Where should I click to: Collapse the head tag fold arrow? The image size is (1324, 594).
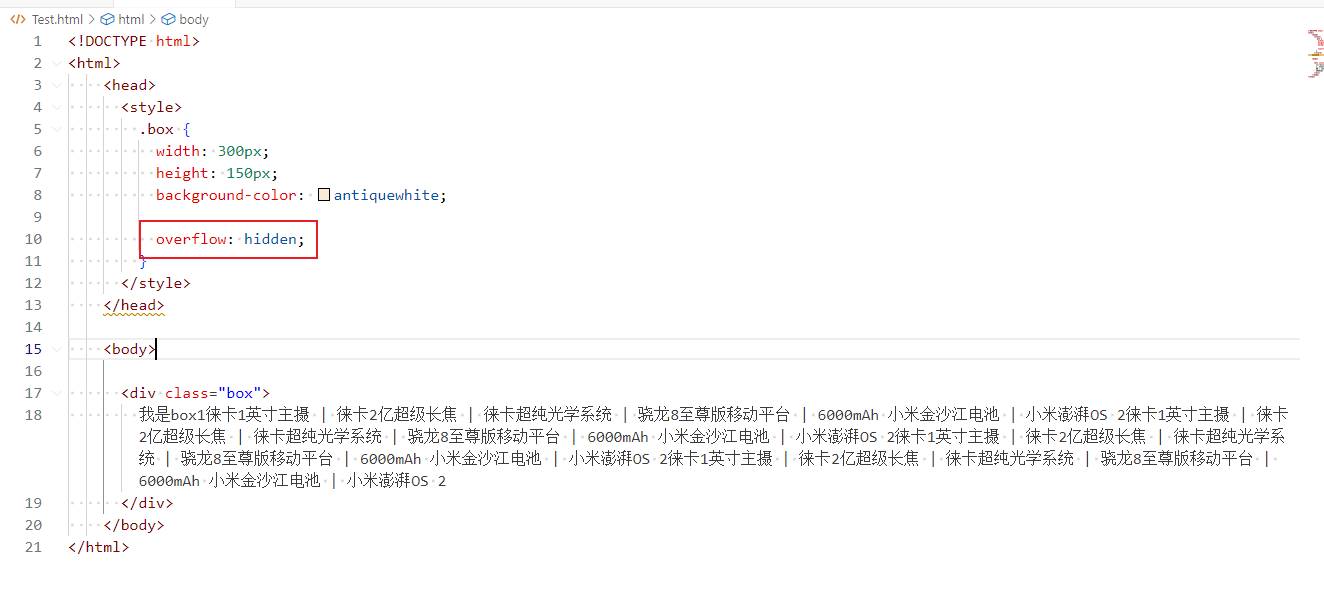57,85
